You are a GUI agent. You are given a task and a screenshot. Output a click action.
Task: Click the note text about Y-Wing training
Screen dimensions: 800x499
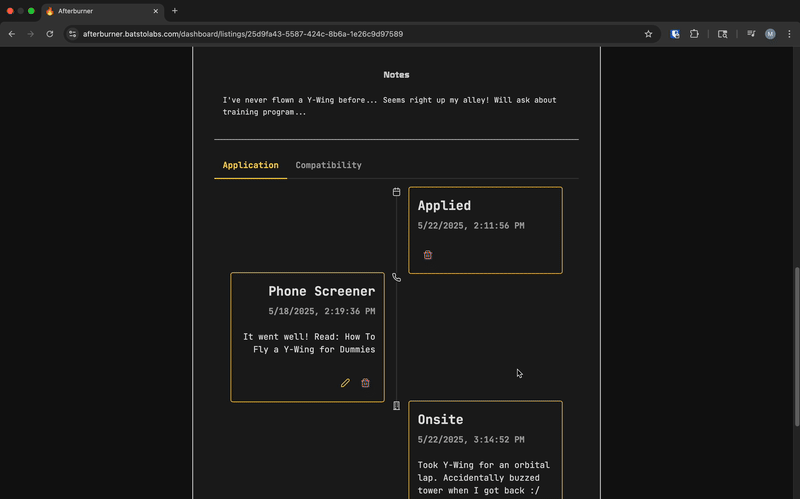389,106
